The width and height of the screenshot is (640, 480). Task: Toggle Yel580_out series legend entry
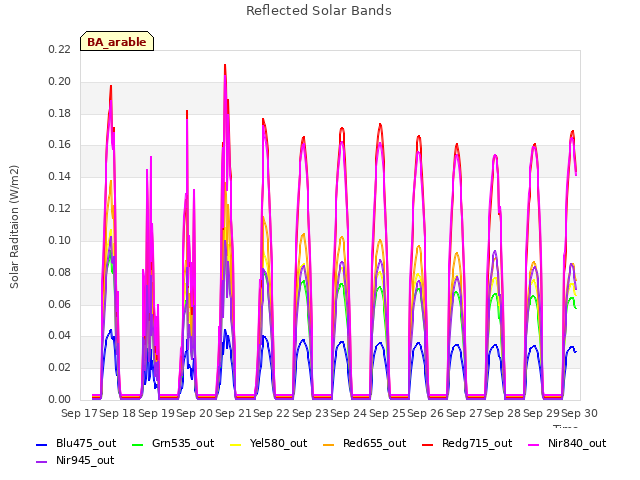click(x=269, y=443)
